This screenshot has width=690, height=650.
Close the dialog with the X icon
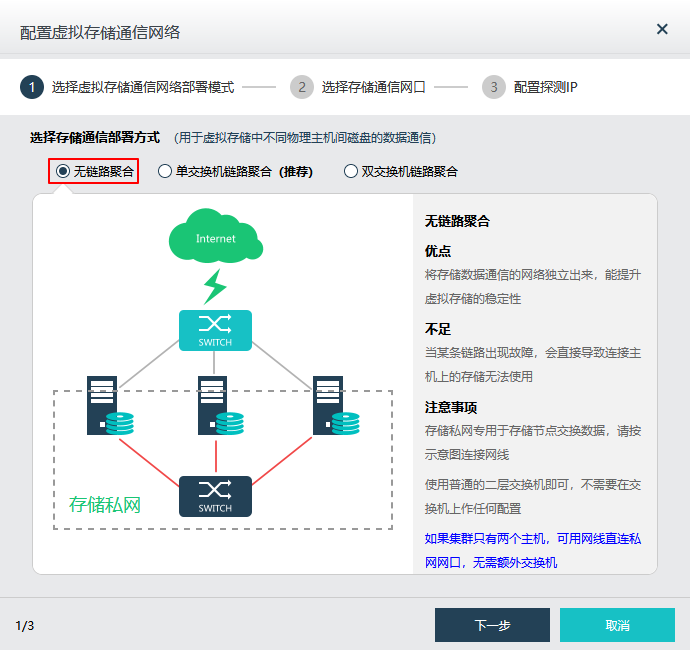click(662, 29)
